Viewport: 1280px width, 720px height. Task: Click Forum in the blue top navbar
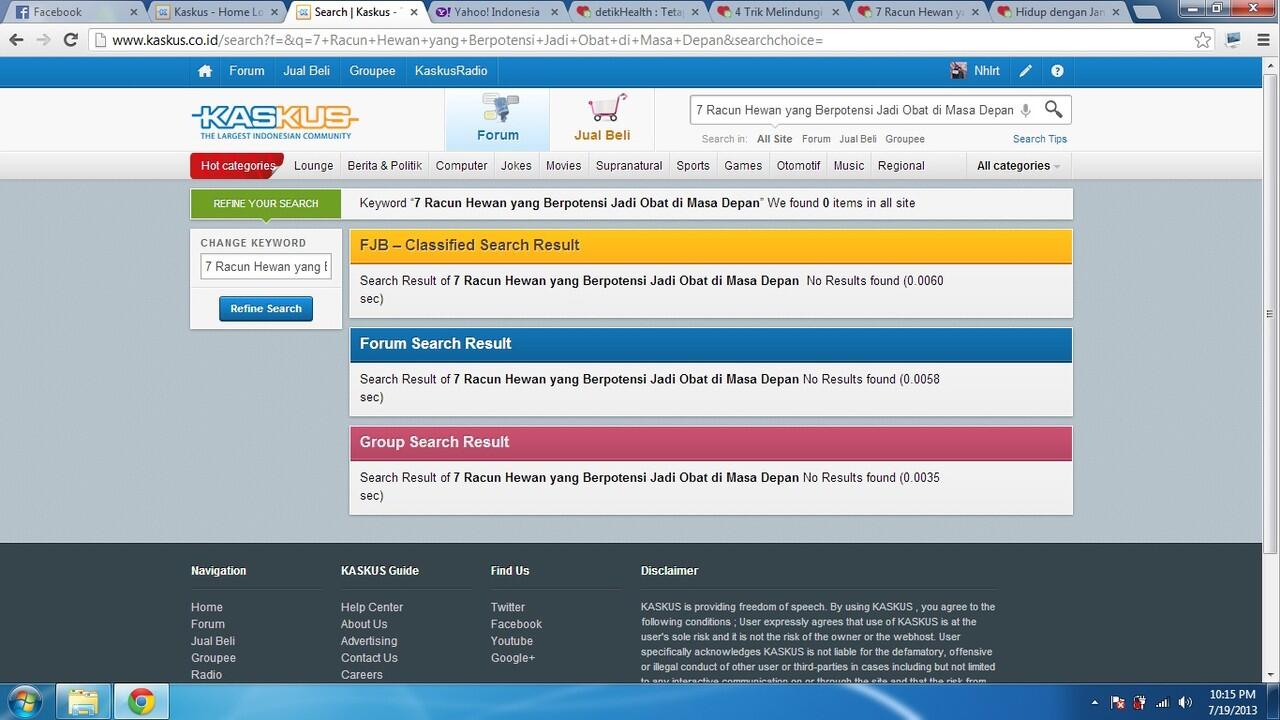(247, 71)
